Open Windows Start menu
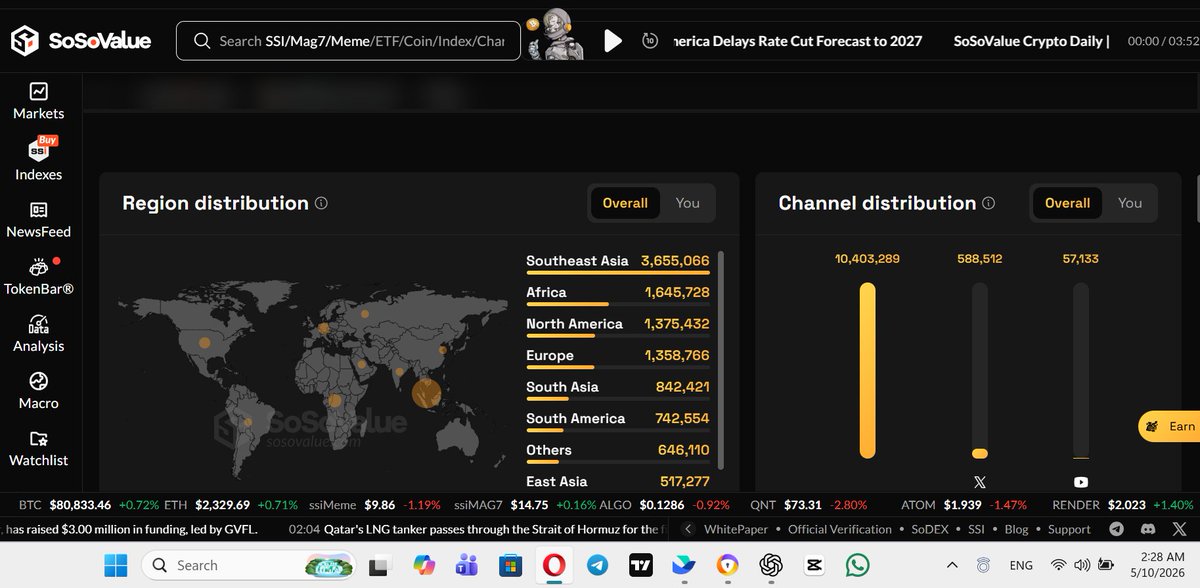 [118, 565]
